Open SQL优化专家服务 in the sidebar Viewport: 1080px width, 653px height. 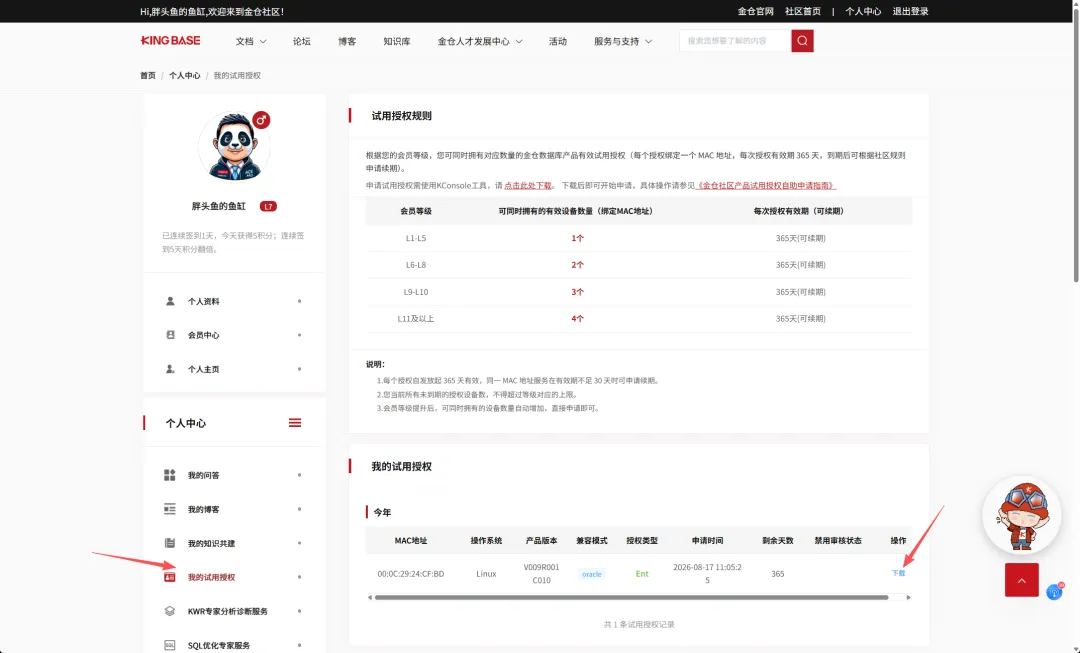(219, 645)
